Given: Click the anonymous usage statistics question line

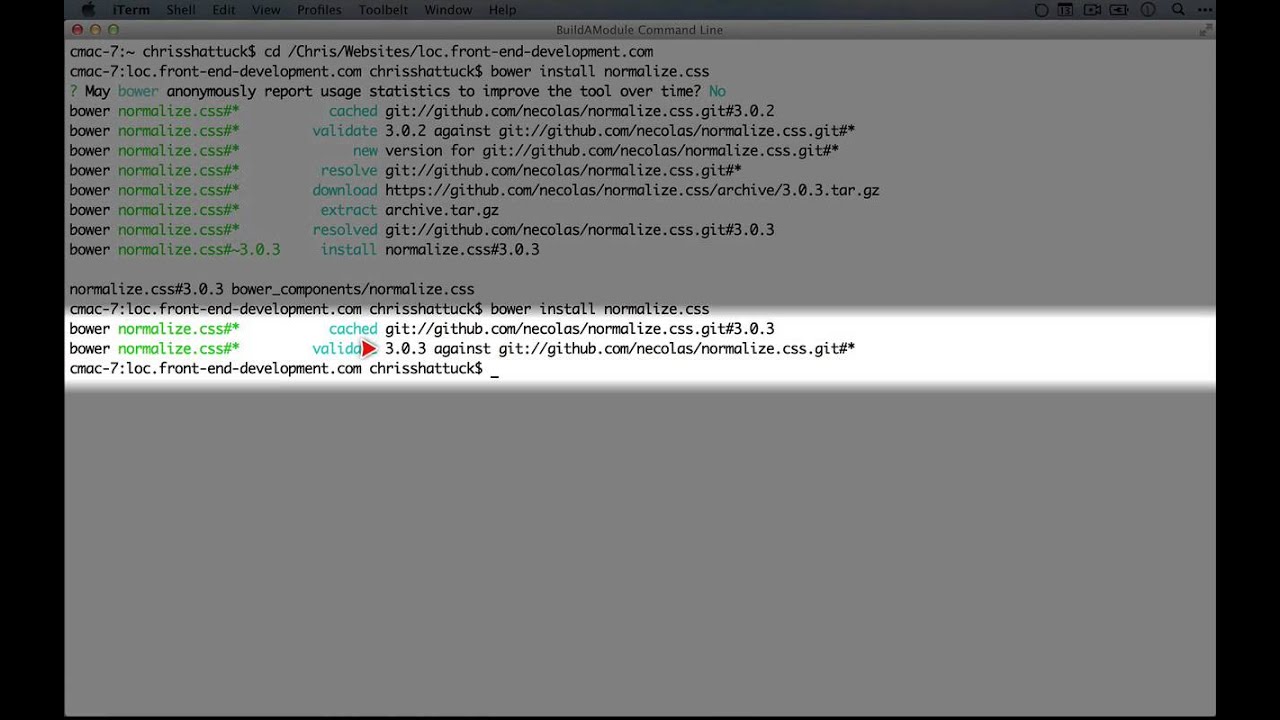Looking at the screenshot, I should point(397,91).
